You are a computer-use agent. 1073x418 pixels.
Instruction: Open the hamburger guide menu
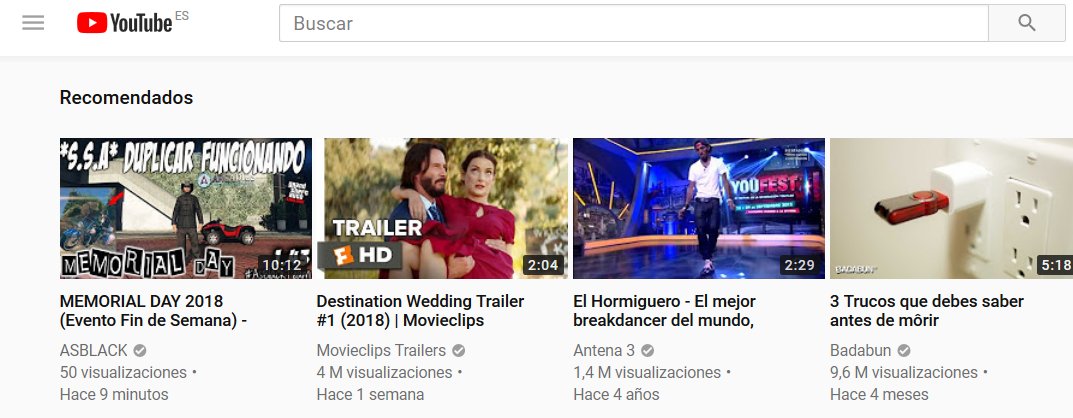(x=33, y=23)
